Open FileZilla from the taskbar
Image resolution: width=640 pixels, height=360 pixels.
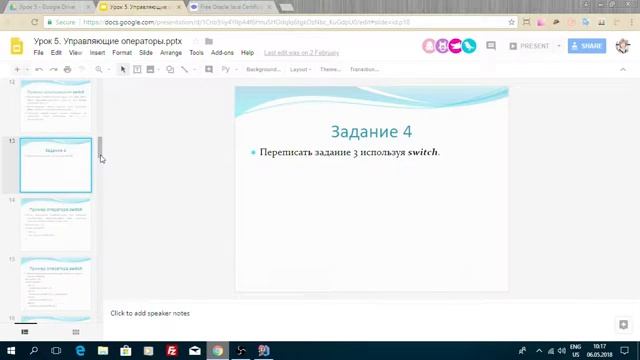(x=172, y=351)
